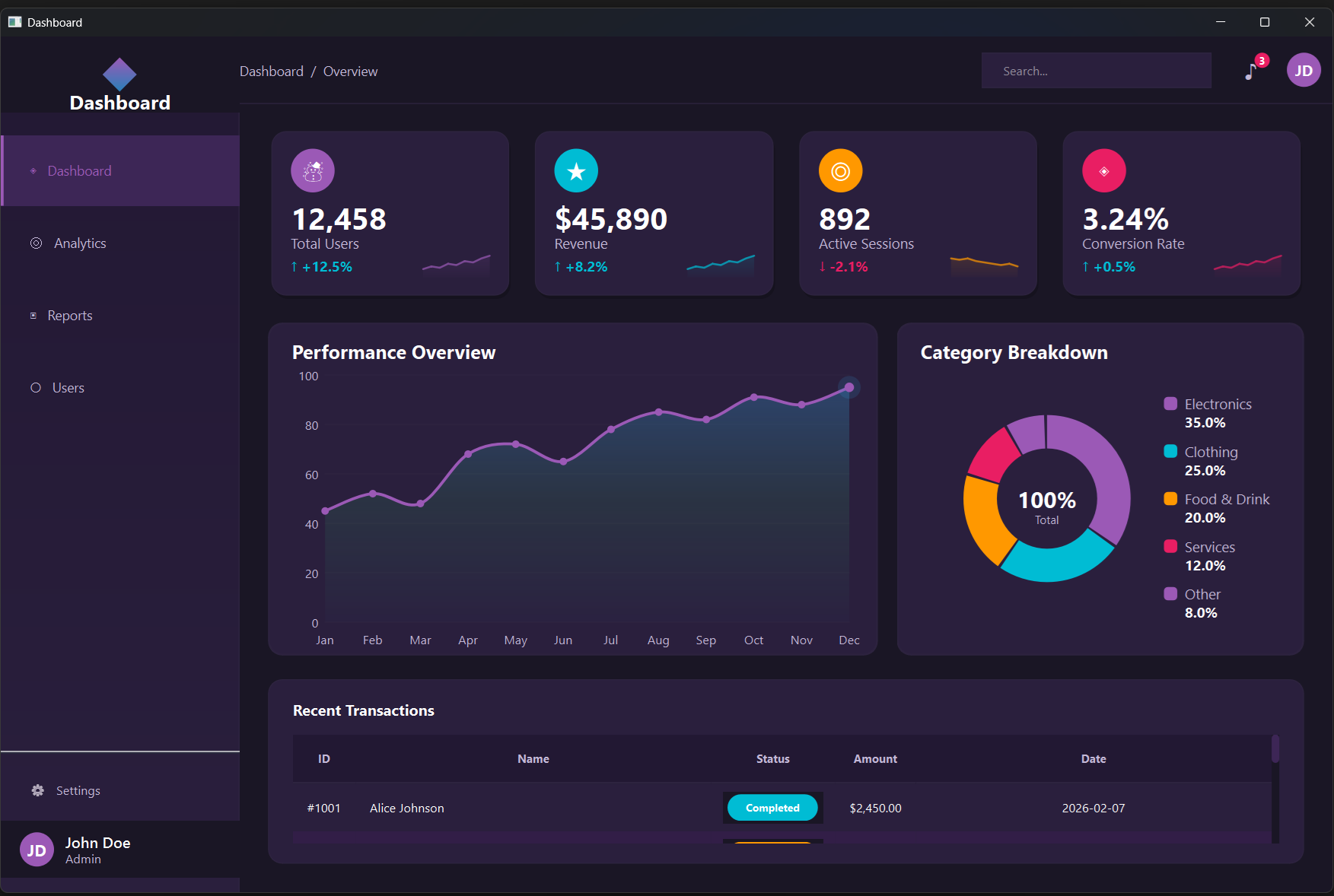Click the diamond logo above Dashboard
Viewport: 1334px width, 896px height.
pos(119,75)
